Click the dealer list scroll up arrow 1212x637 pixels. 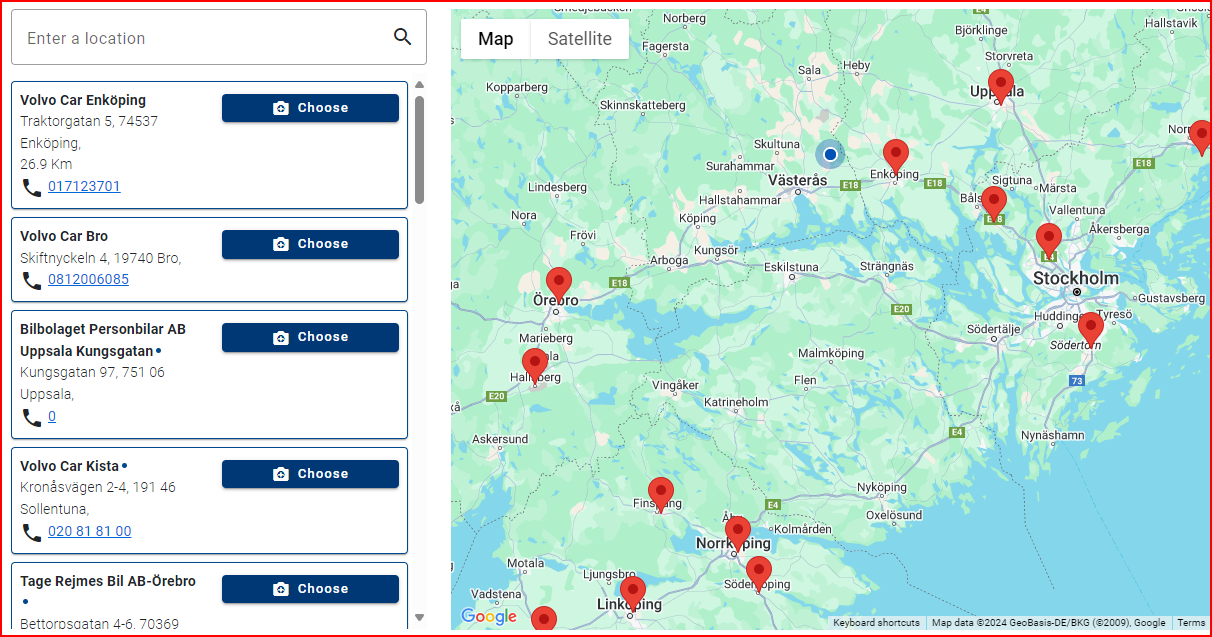(419, 85)
